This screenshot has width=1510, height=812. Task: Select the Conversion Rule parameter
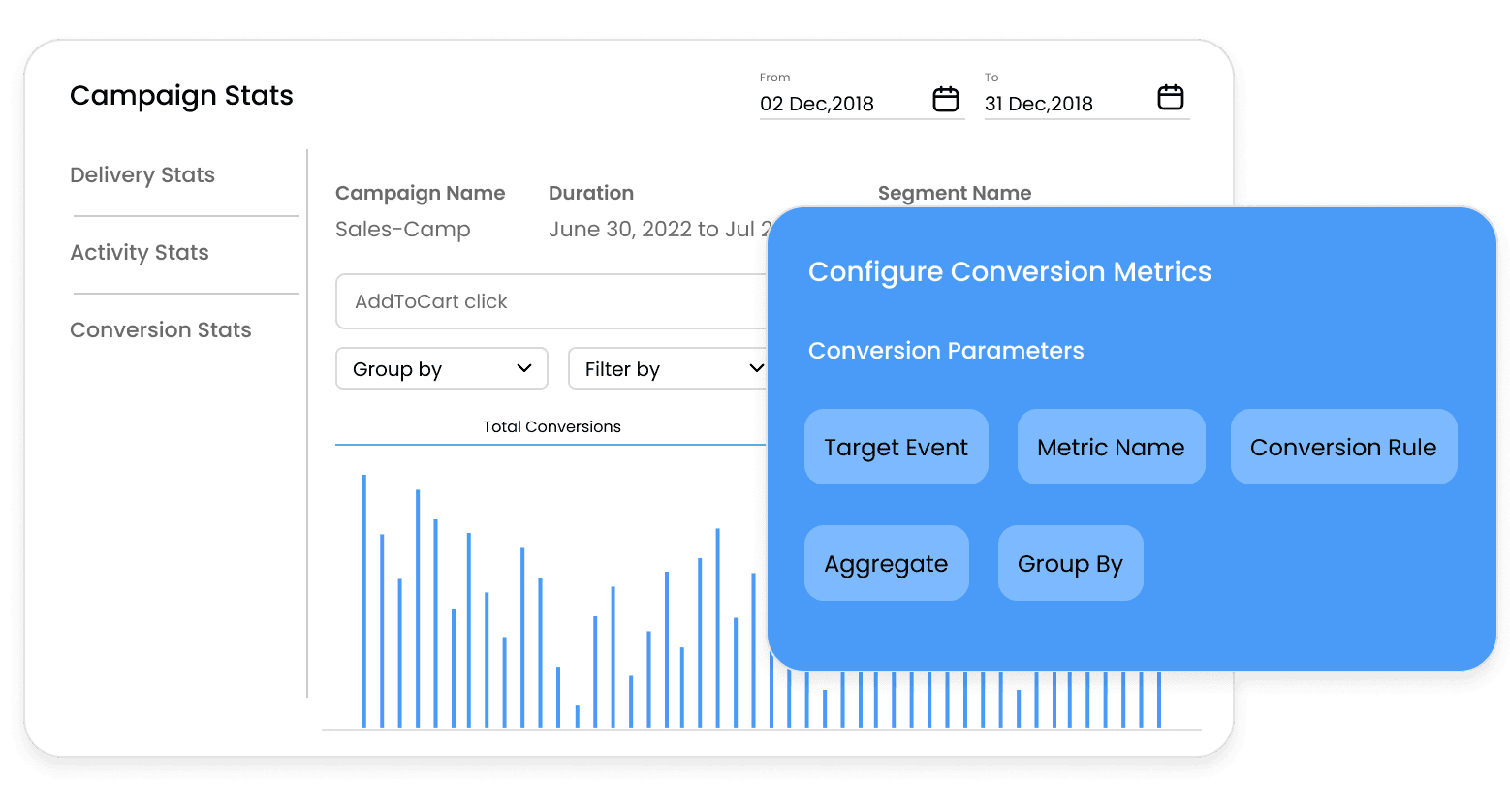(x=1343, y=447)
